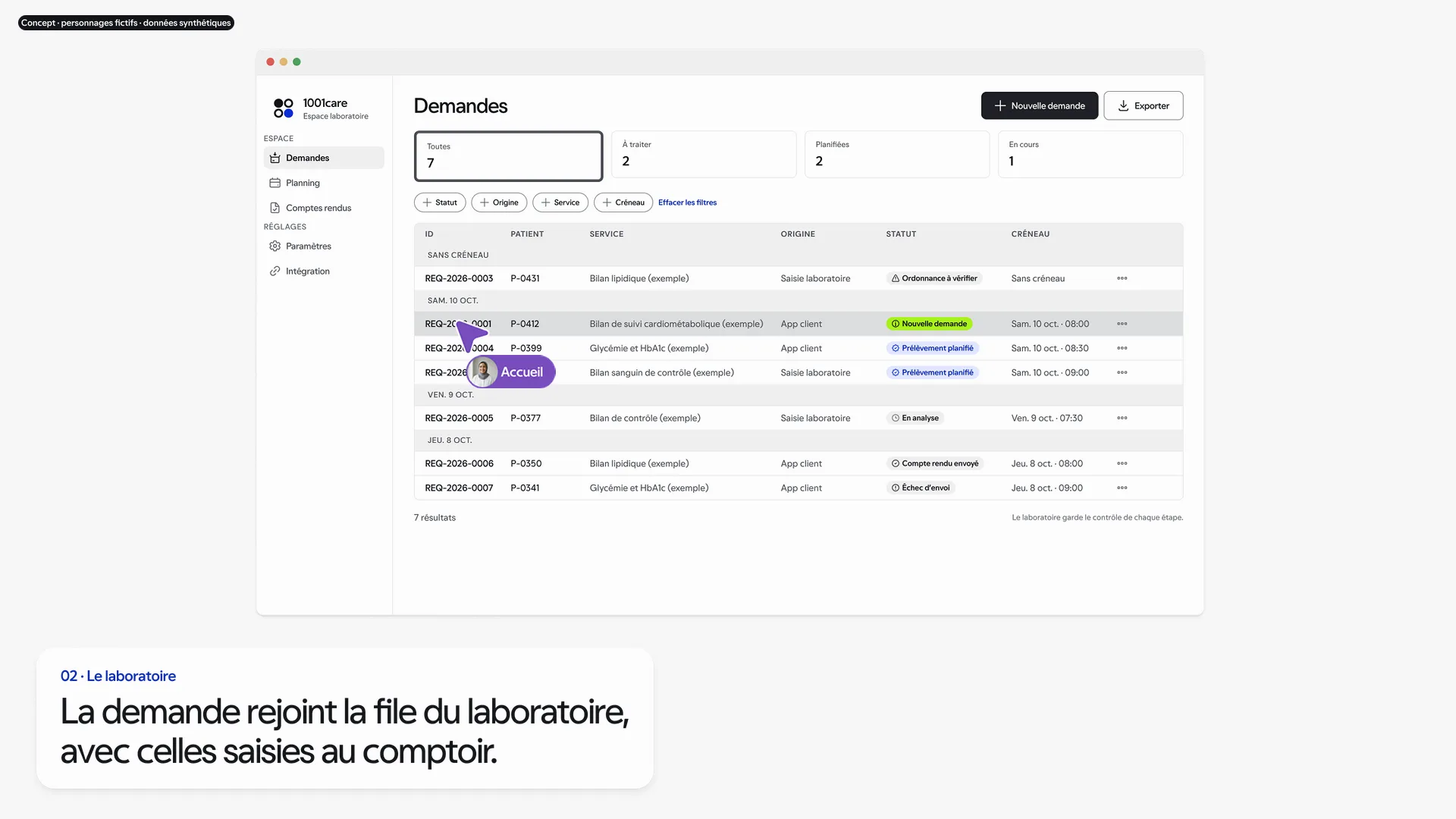Viewport: 1456px width, 819px height.
Task: Open the Planning sidebar item
Action: pyautogui.click(x=324, y=183)
